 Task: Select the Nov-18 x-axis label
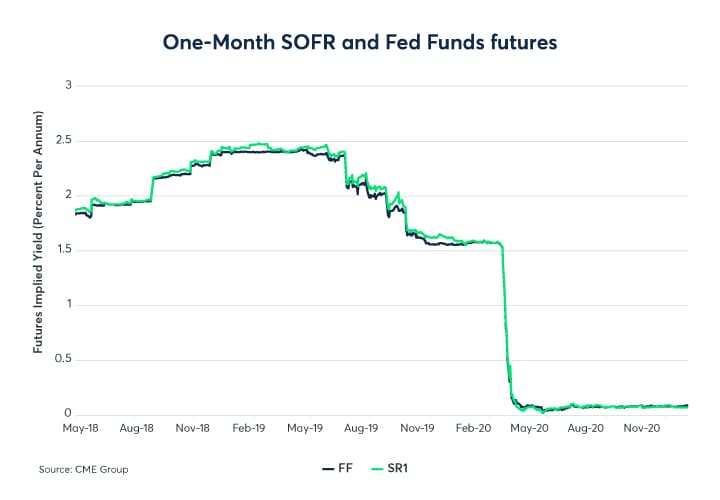(191, 427)
